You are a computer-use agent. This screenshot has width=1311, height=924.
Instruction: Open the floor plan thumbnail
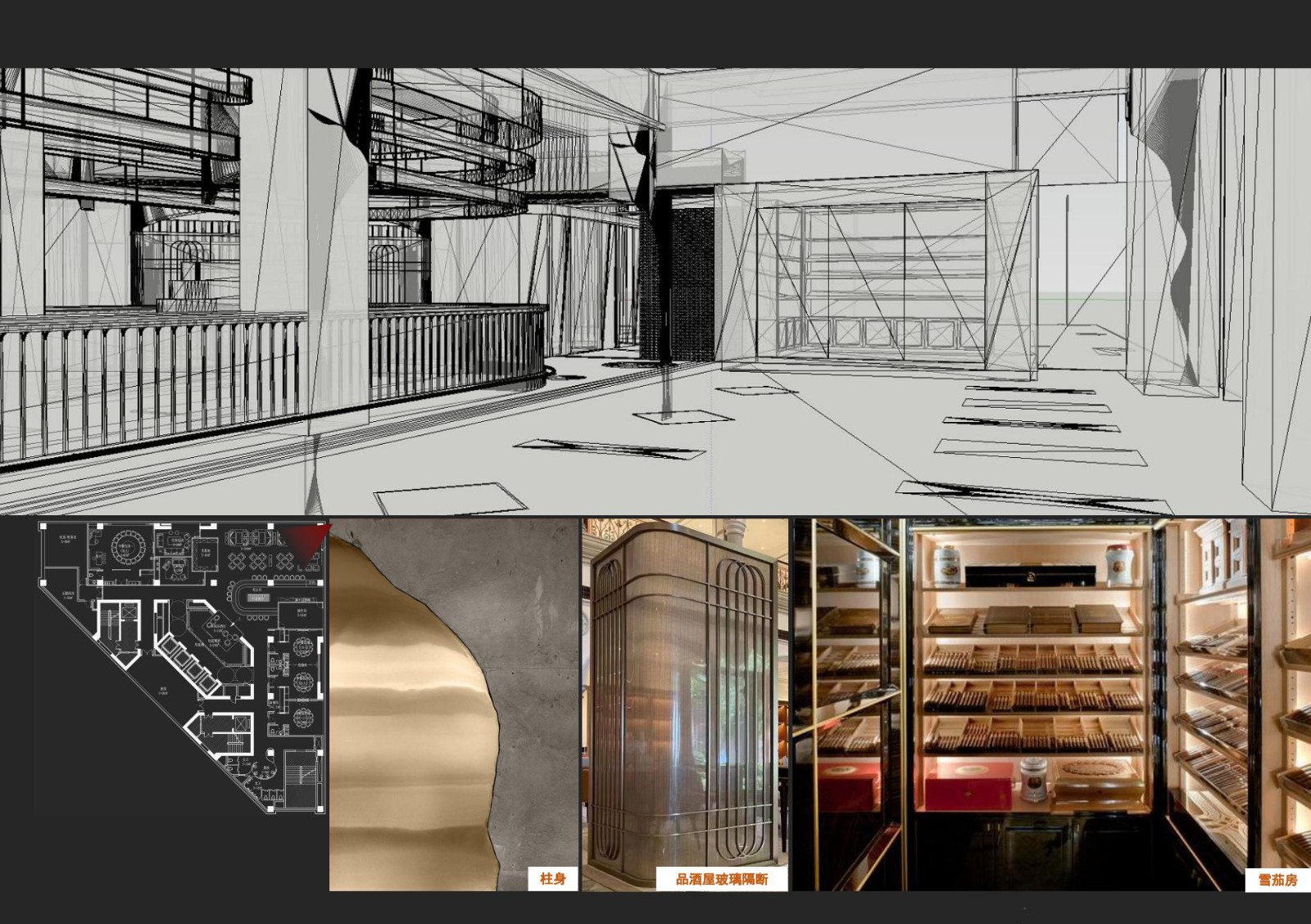click(183, 667)
